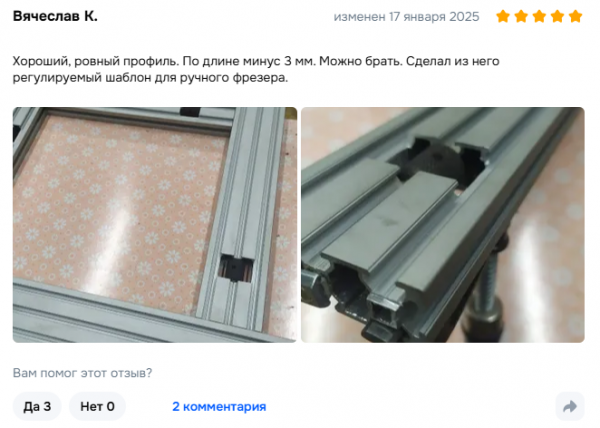The image size is (600, 428).
Task: Click the review text starting with Хороший
Action: [x=256, y=61]
